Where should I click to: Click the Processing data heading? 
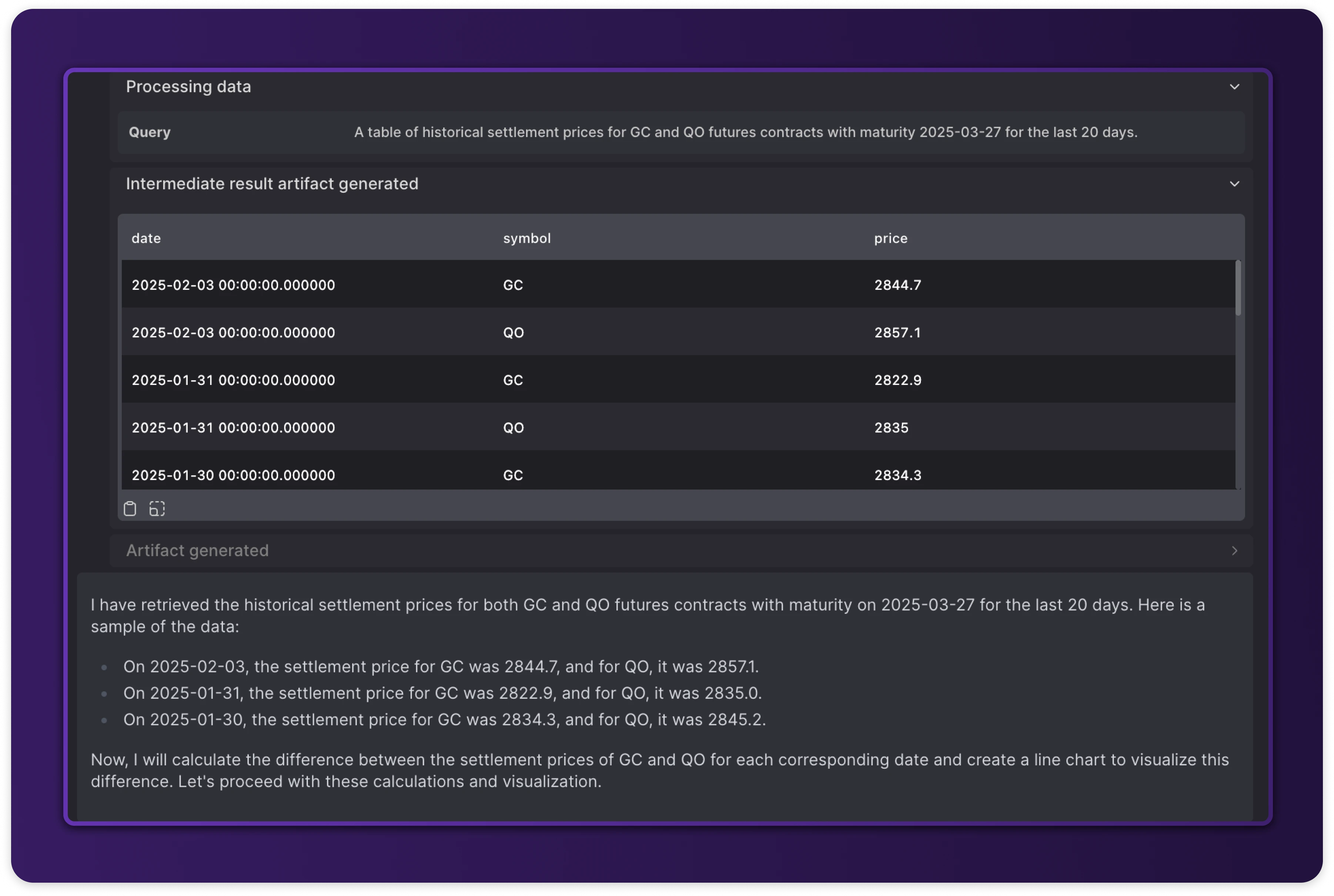point(188,87)
